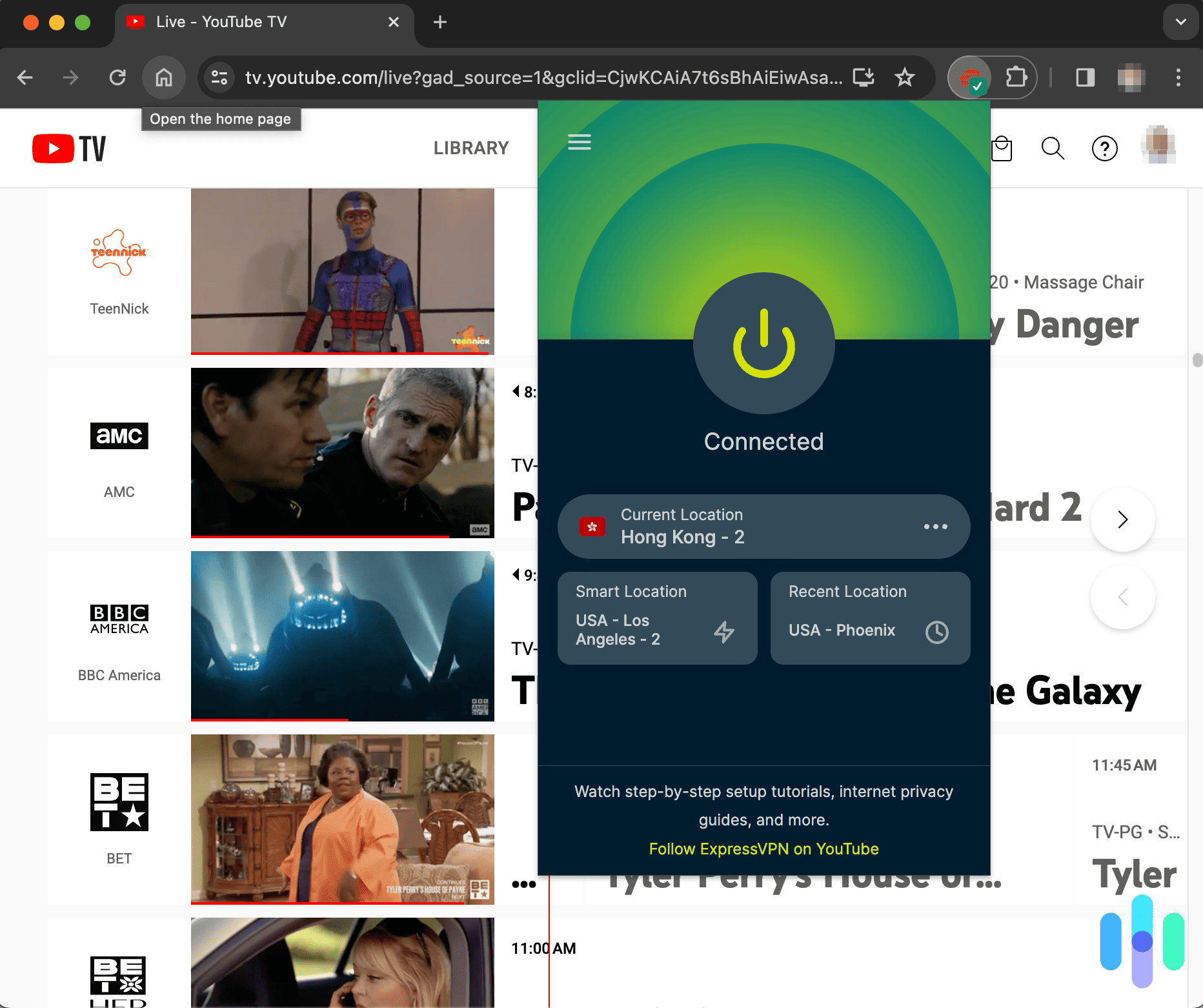Screen dimensions: 1203x1008
Task: Open the ExpressVPN hamburger menu
Action: coord(579,142)
